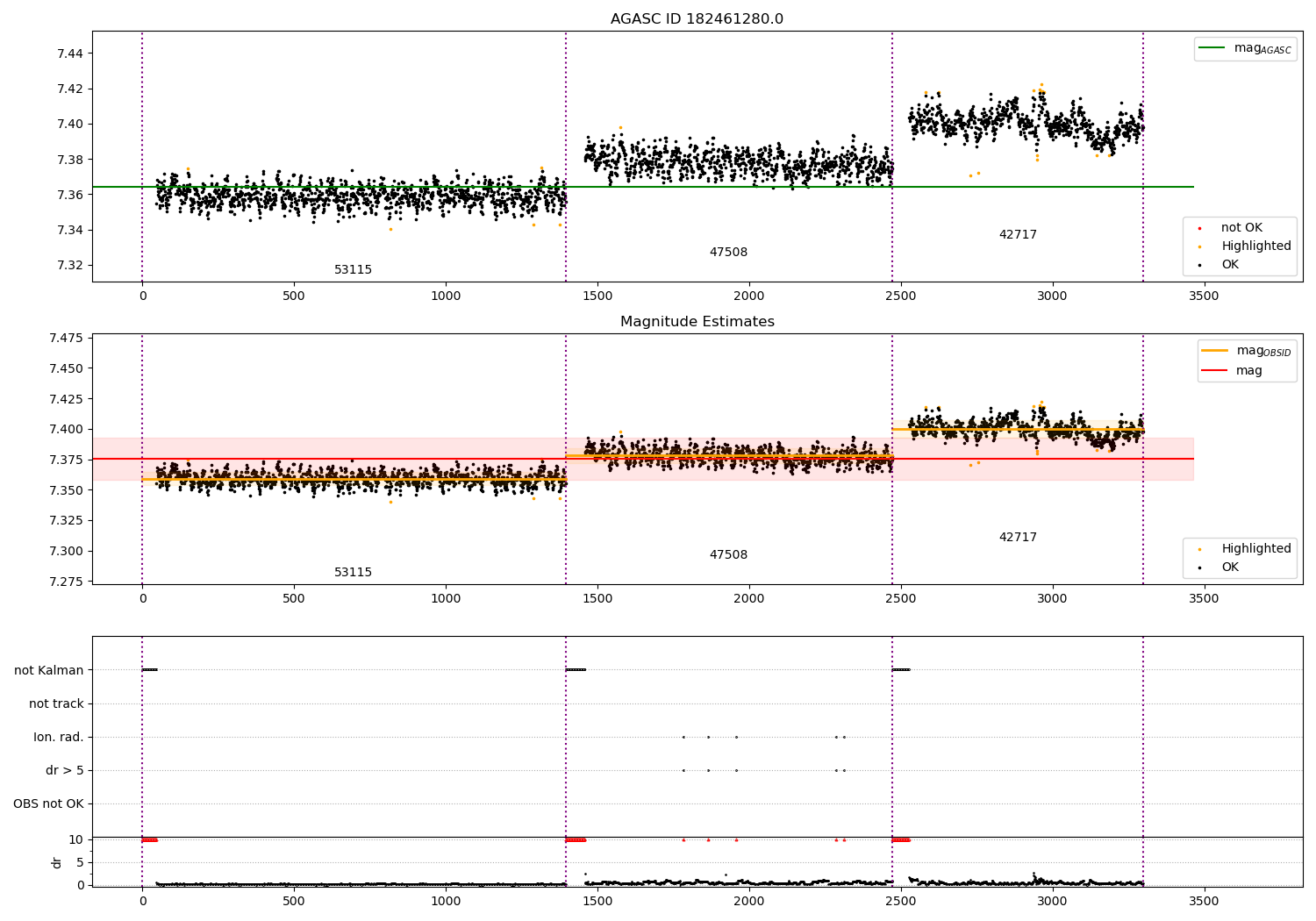The height and width of the screenshot is (921, 1316).
Task: Select 'not OK' legend entry text
Action: tap(1241, 228)
